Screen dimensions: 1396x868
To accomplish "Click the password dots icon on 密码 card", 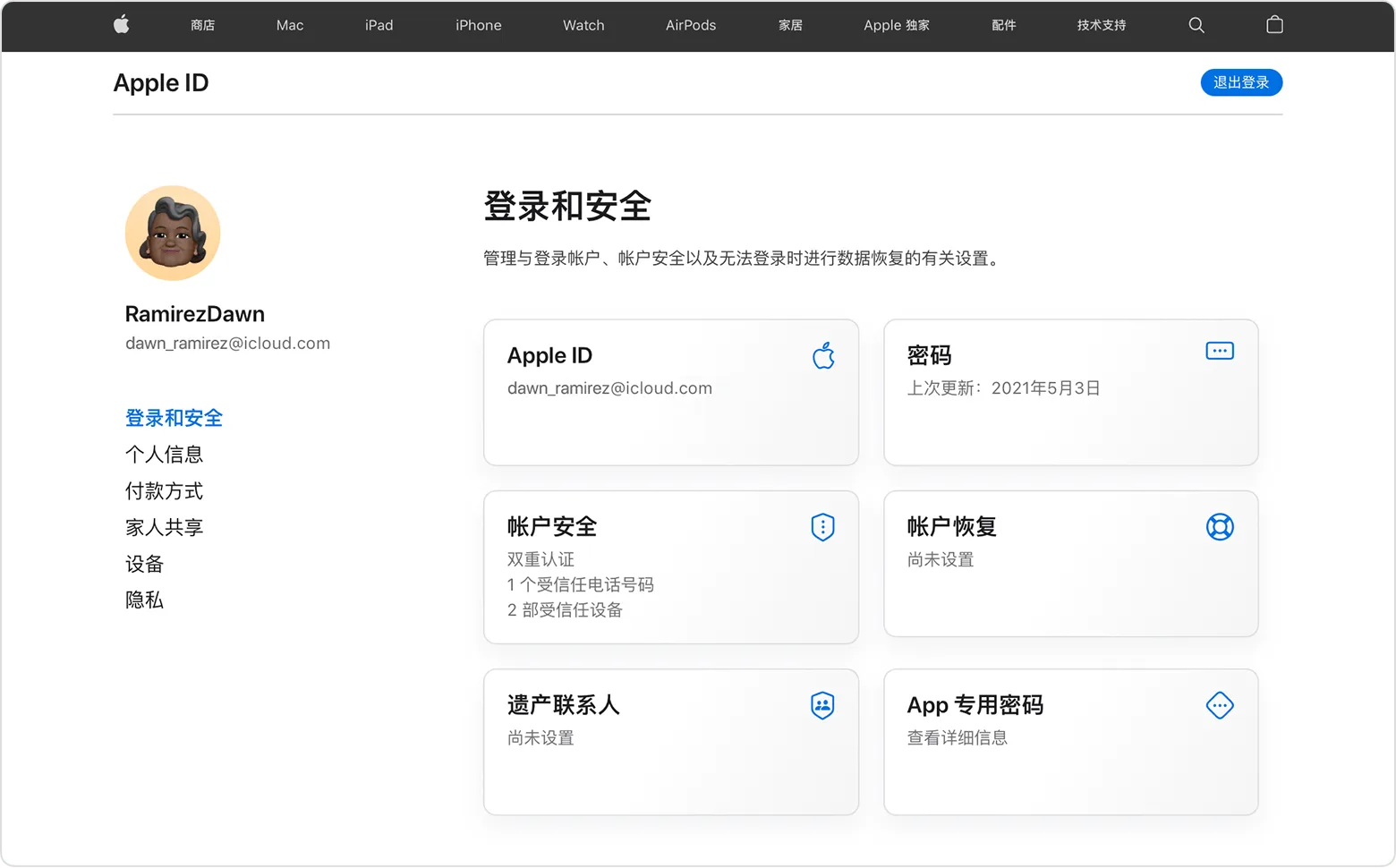I will click(1220, 351).
